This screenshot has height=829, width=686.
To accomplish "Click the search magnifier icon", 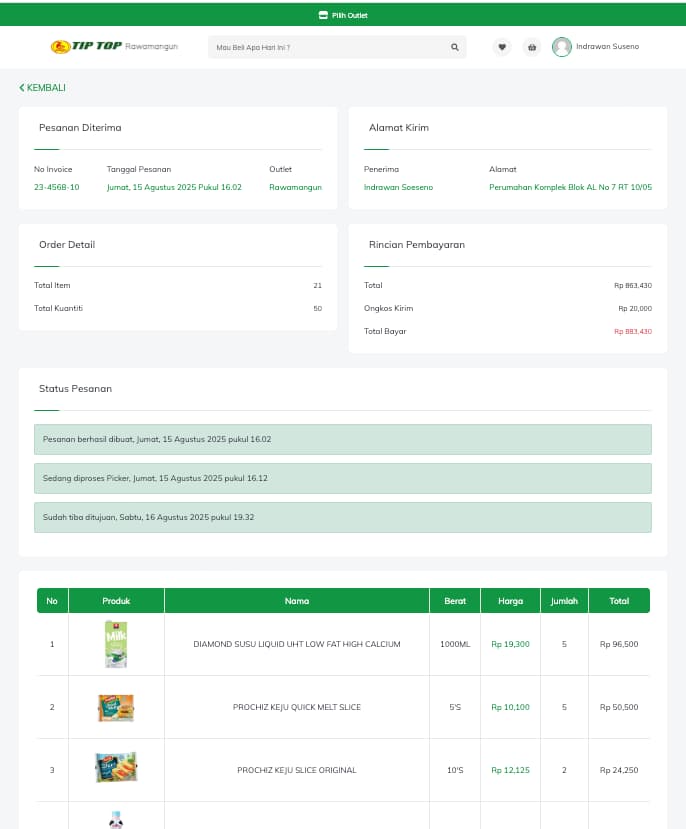I will click(455, 47).
